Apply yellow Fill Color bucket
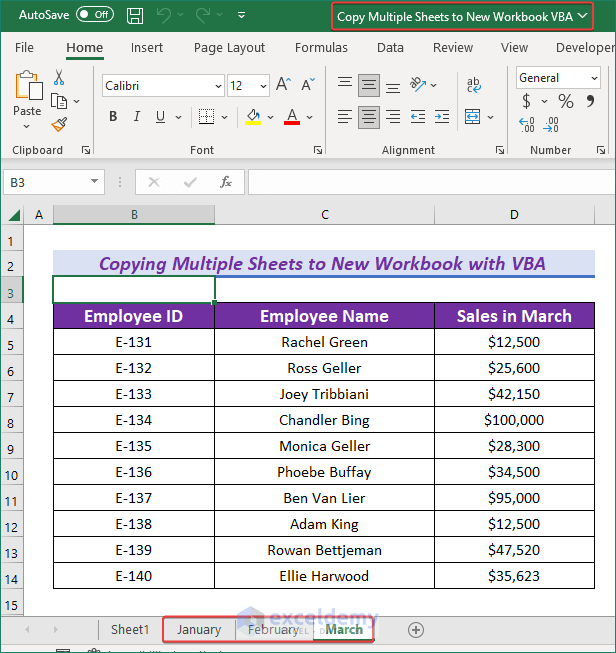 pyautogui.click(x=253, y=117)
